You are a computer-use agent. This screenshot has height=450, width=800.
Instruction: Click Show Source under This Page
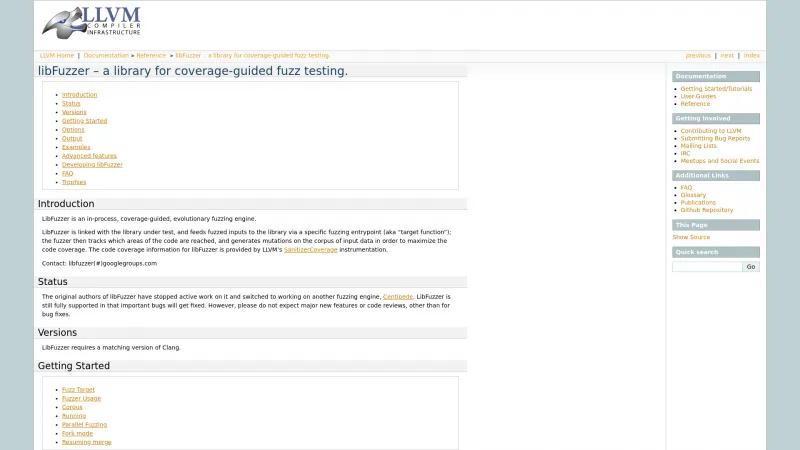coord(691,237)
